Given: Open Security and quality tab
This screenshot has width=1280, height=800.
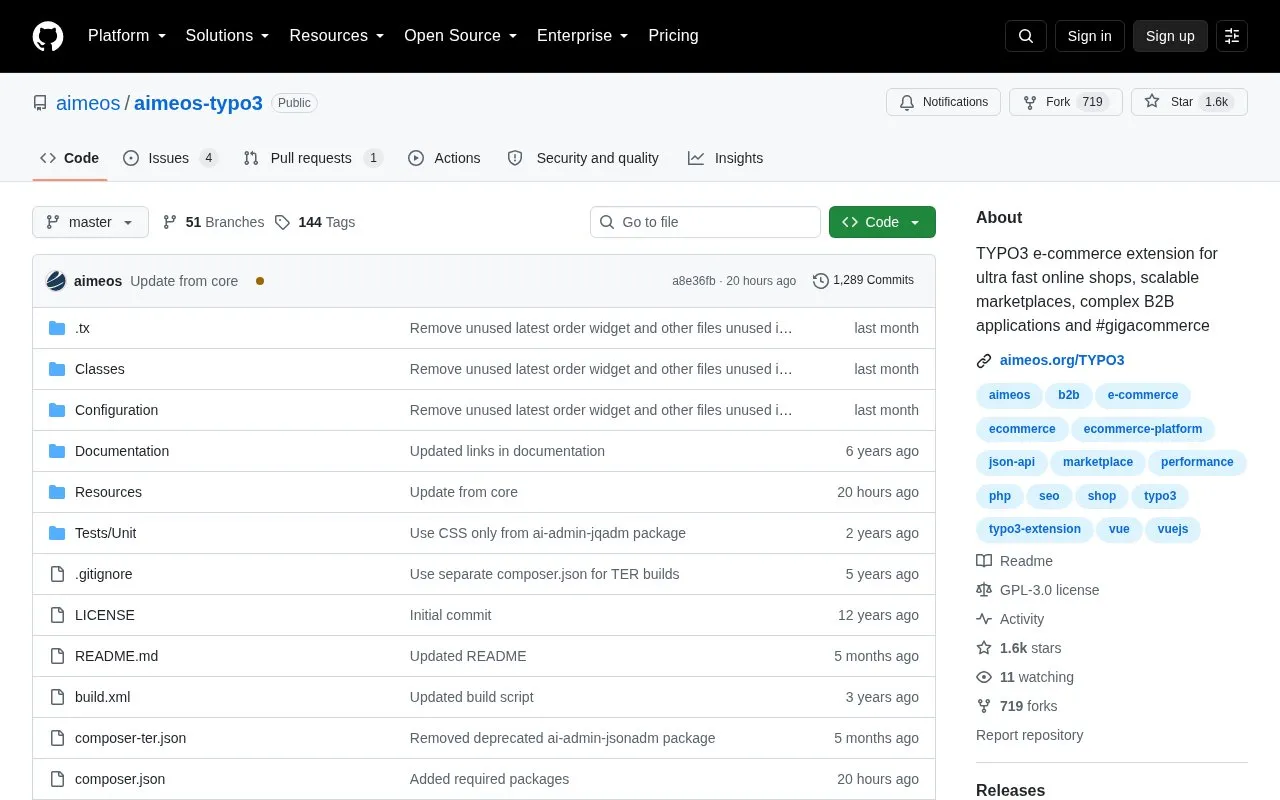Looking at the screenshot, I should 583,158.
